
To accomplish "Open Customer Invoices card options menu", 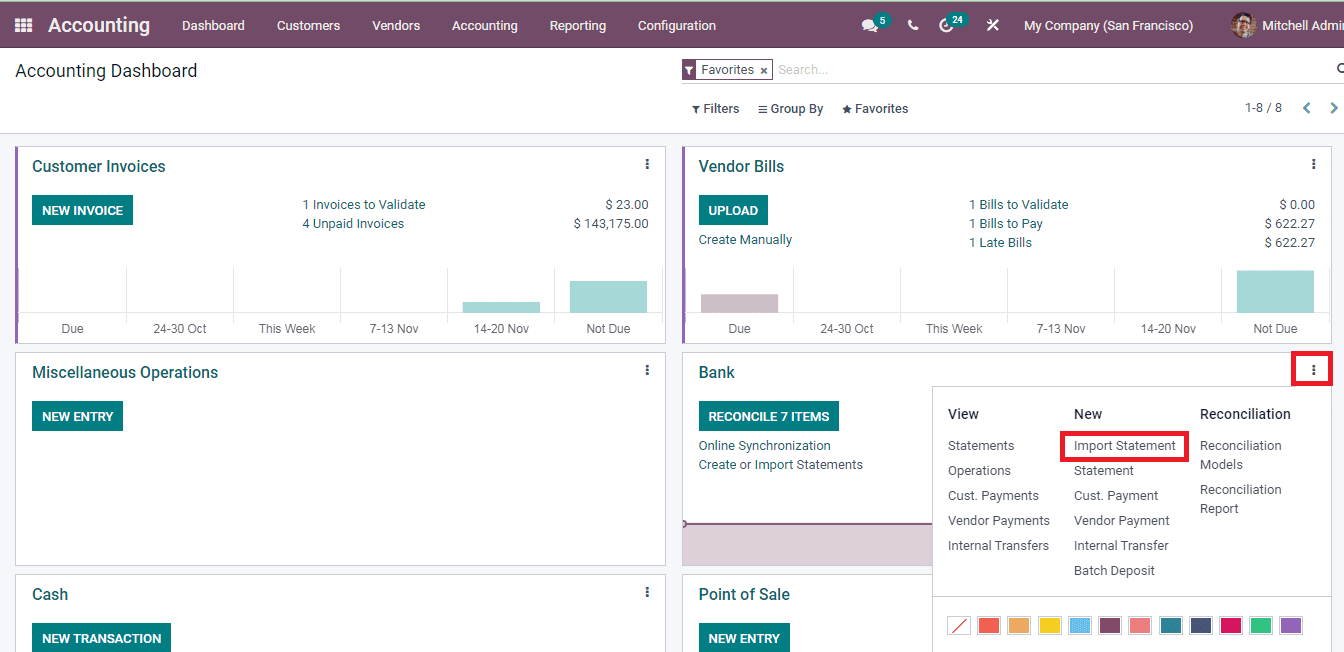I will (647, 163).
